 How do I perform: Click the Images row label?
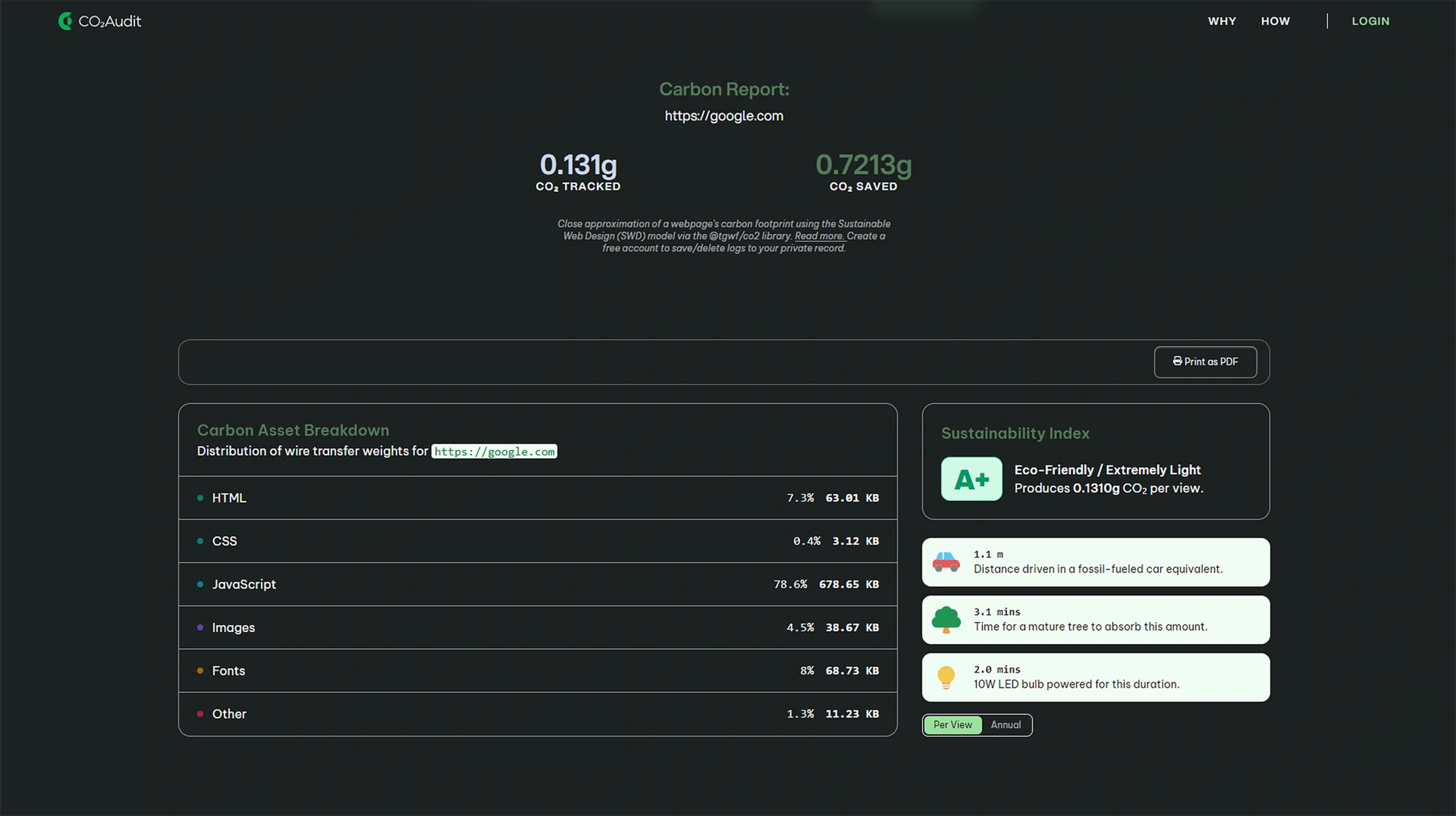tap(233, 628)
